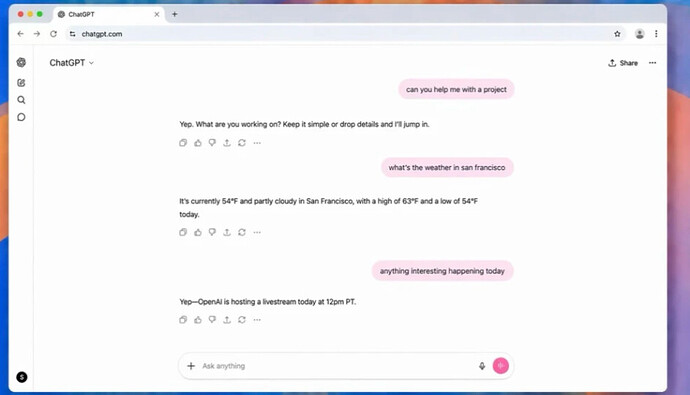Open search chats in the sidebar
The width and height of the screenshot is (690, 395).
point(21,100)
